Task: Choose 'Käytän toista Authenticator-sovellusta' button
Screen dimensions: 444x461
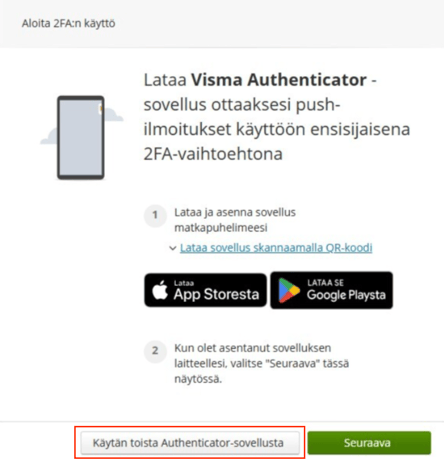Action: [190, 443]
